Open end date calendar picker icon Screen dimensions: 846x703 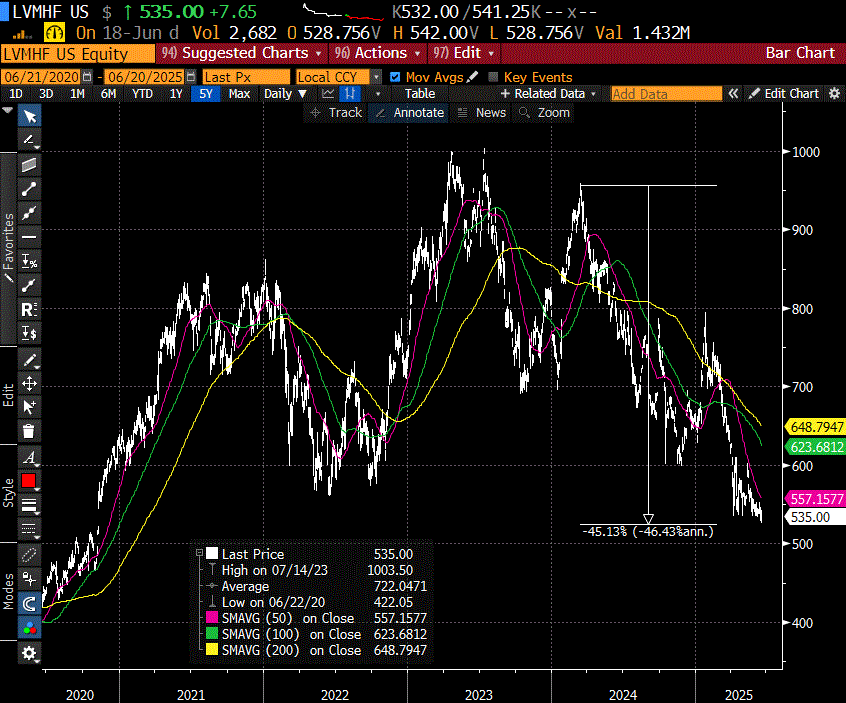click(x=191, y=77)
